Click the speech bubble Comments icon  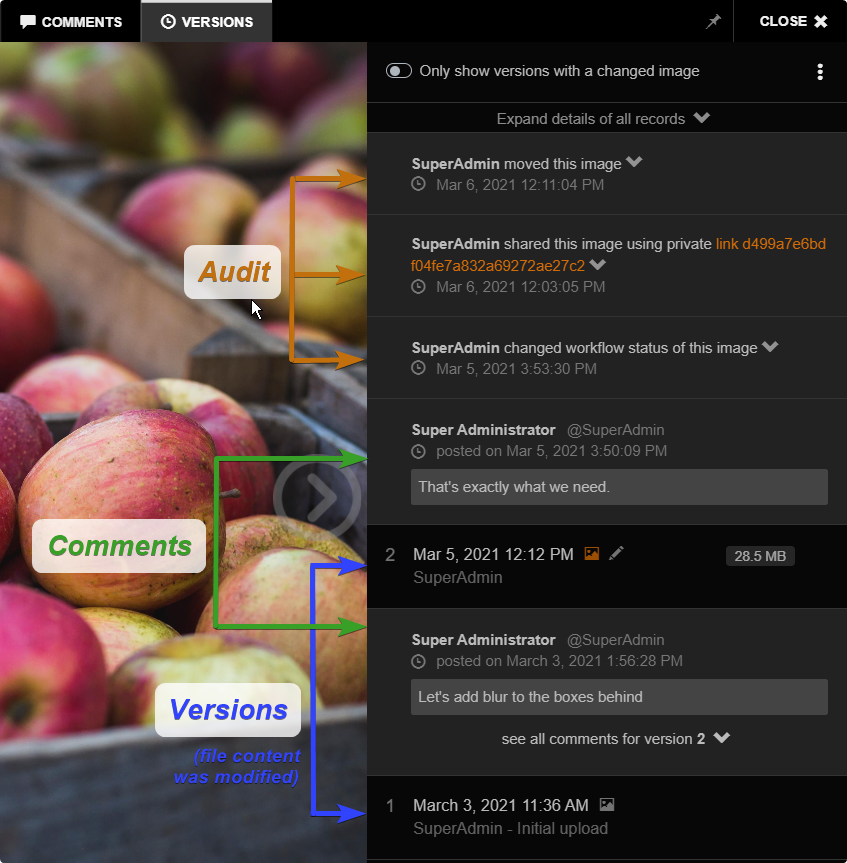(x=28, y=21)
